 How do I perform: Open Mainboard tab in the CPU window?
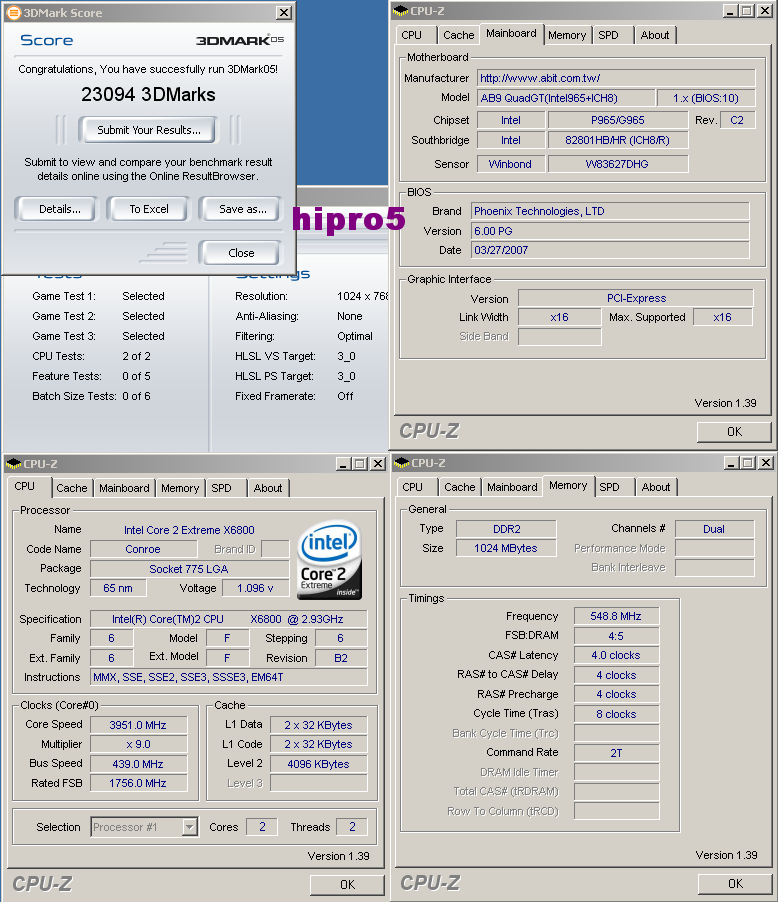(124, 488)
